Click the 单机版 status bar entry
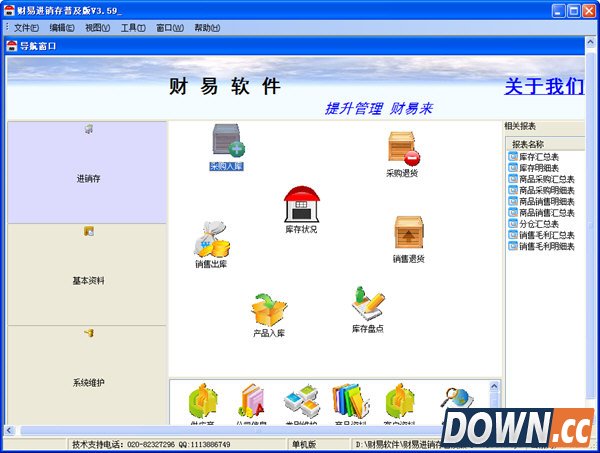Viewport: 600px width, 453px height. pos(304,445)
